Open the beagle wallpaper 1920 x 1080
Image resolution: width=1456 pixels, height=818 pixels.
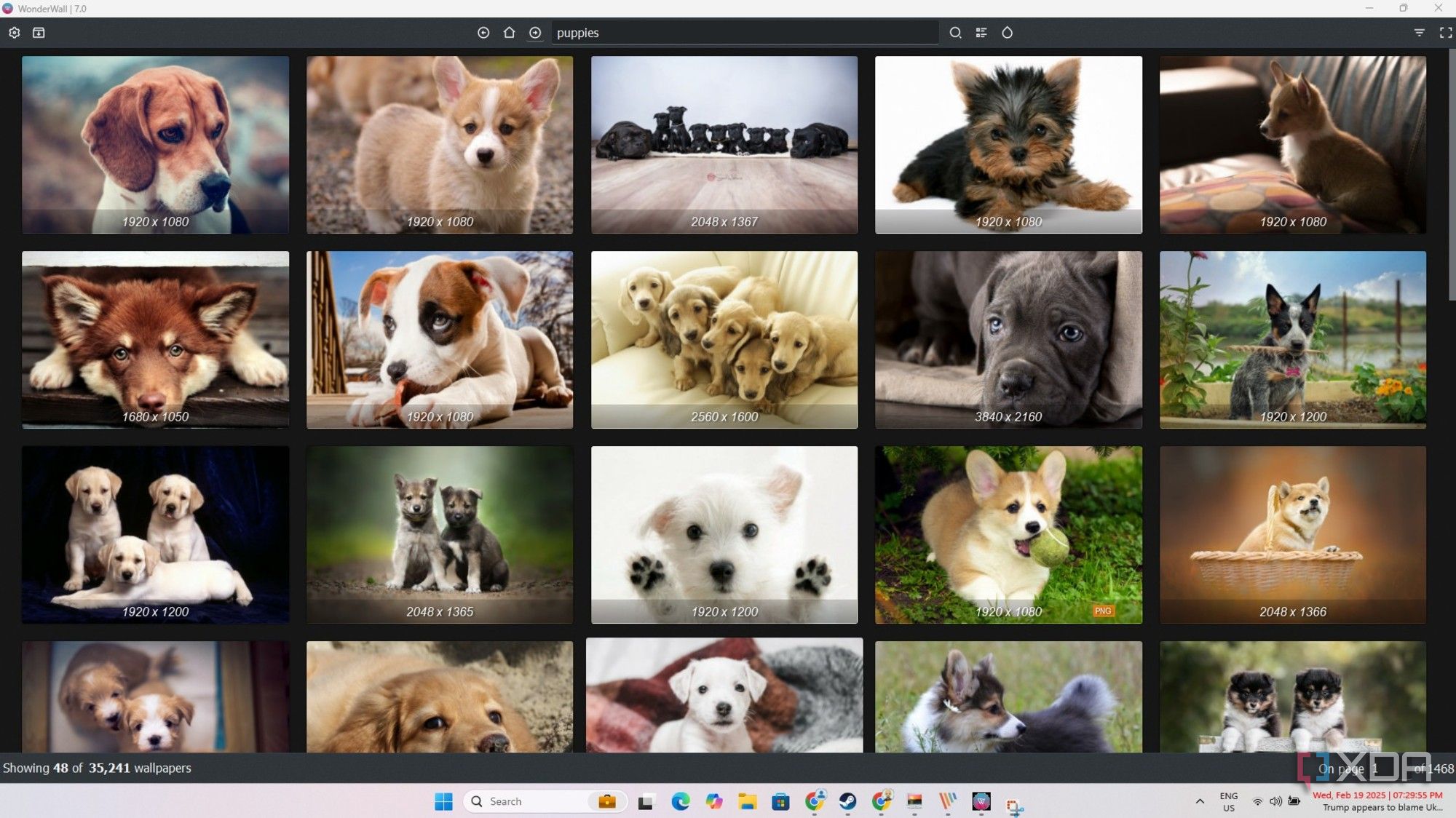click(x=155, y=145)
